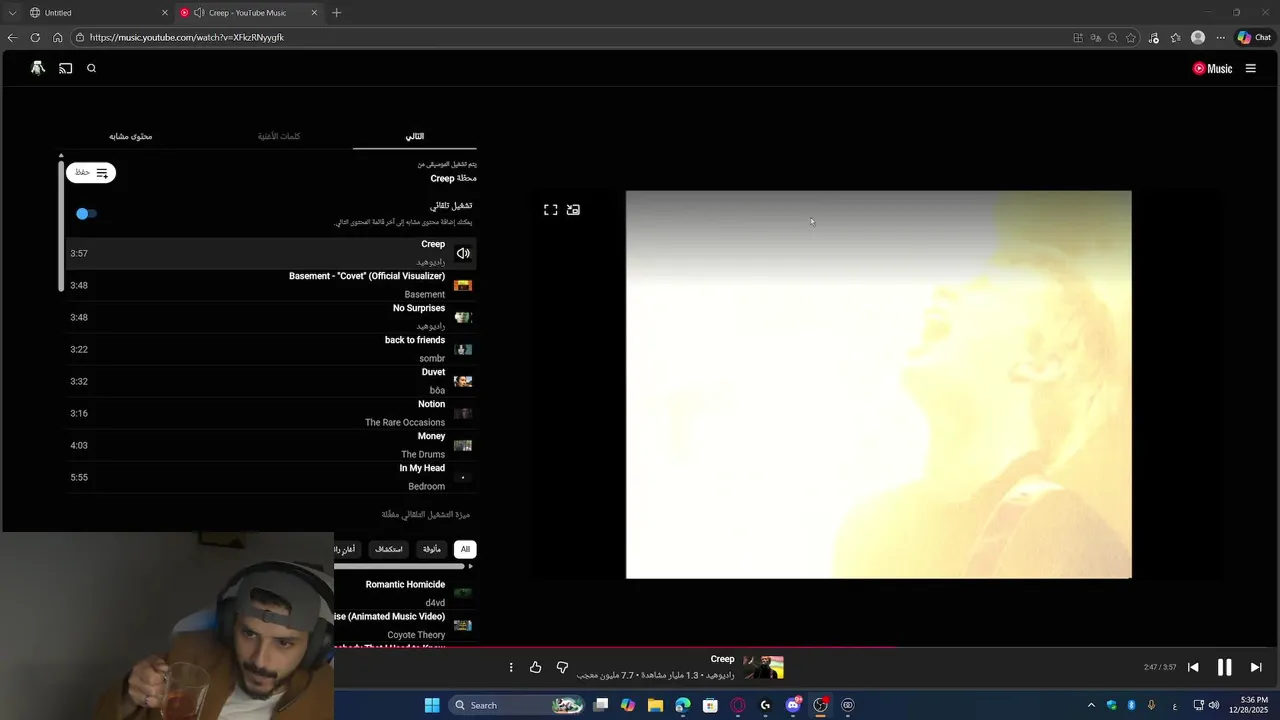Play back to friends by sombr
This screenshot has height=720, width=1280.
tap(270, 349)
